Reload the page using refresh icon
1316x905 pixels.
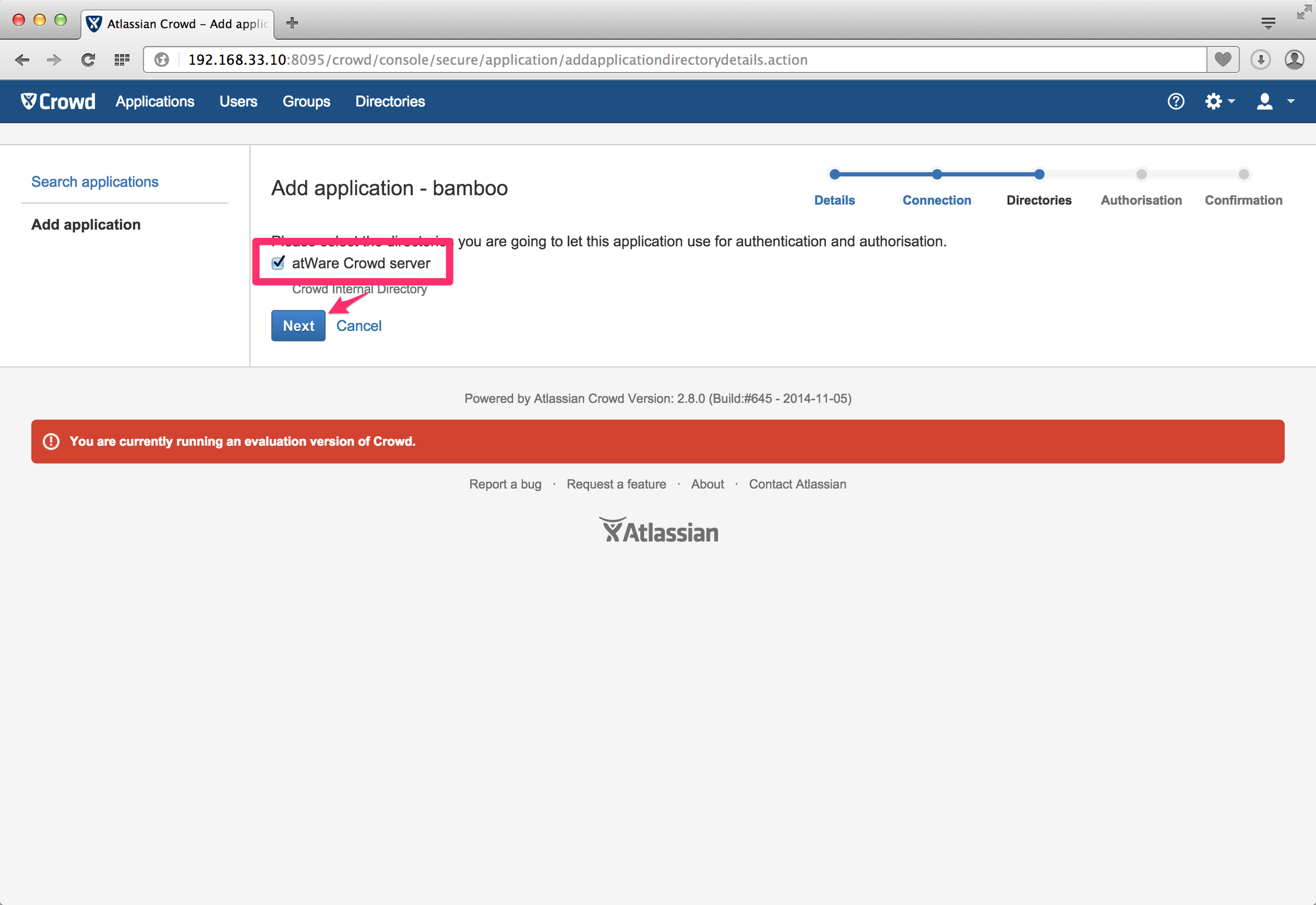tap(88, 59)
